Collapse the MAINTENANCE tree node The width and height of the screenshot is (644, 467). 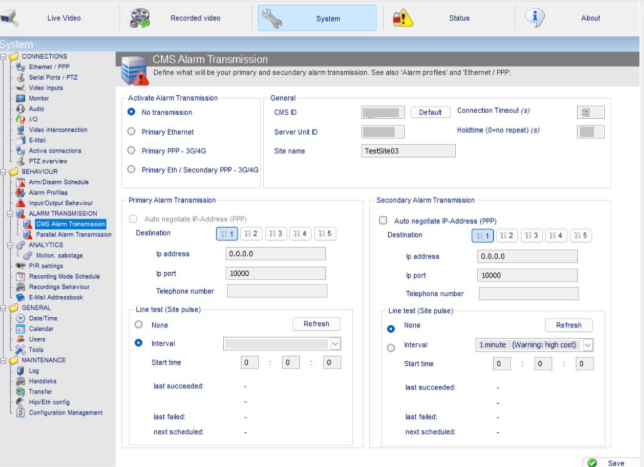3,361
